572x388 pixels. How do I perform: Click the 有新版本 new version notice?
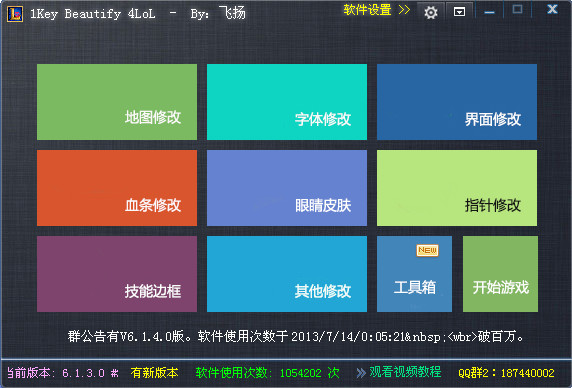pyautogui.click(x=155, y=373)
